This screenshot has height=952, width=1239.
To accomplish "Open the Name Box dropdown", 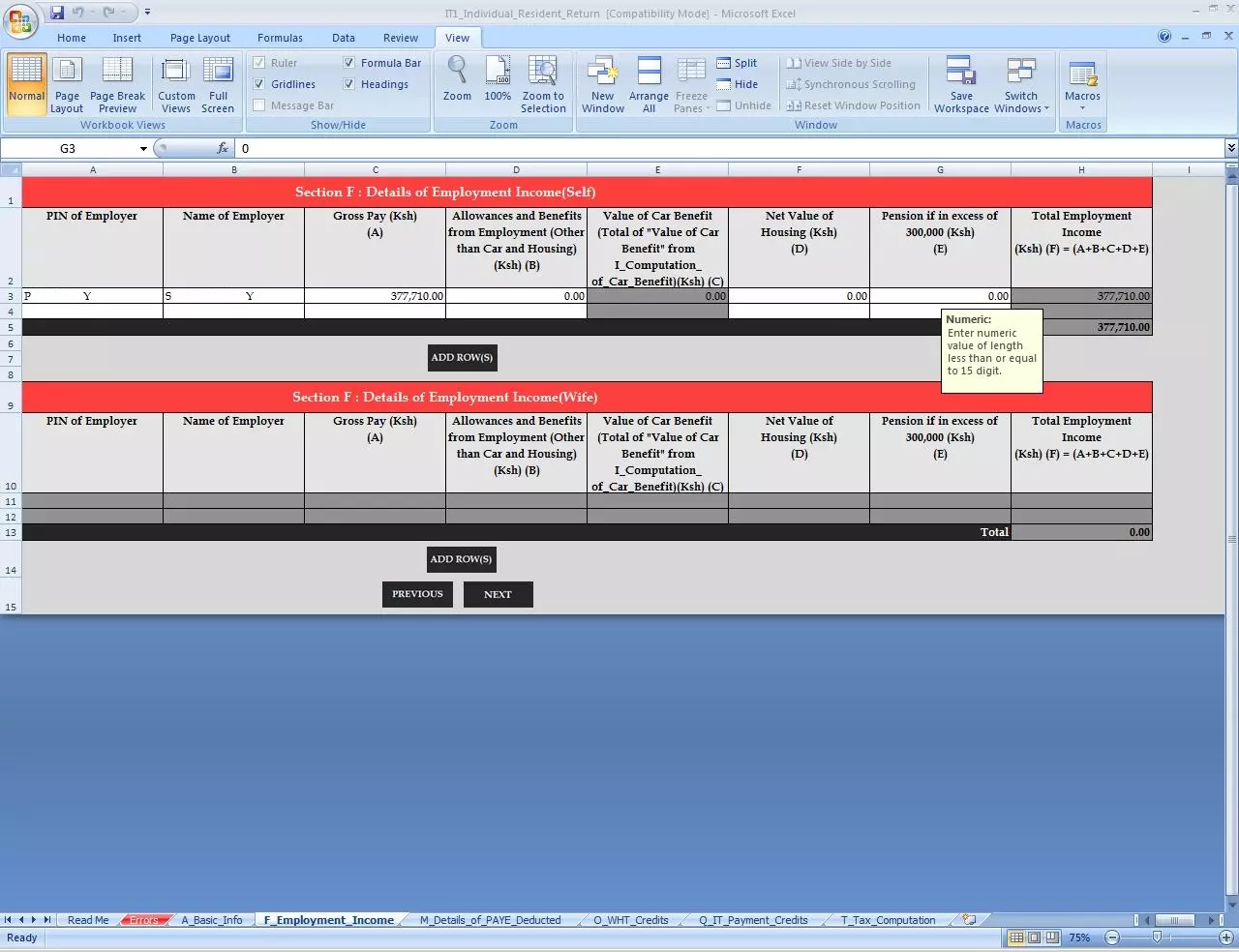I will (143, 148).
